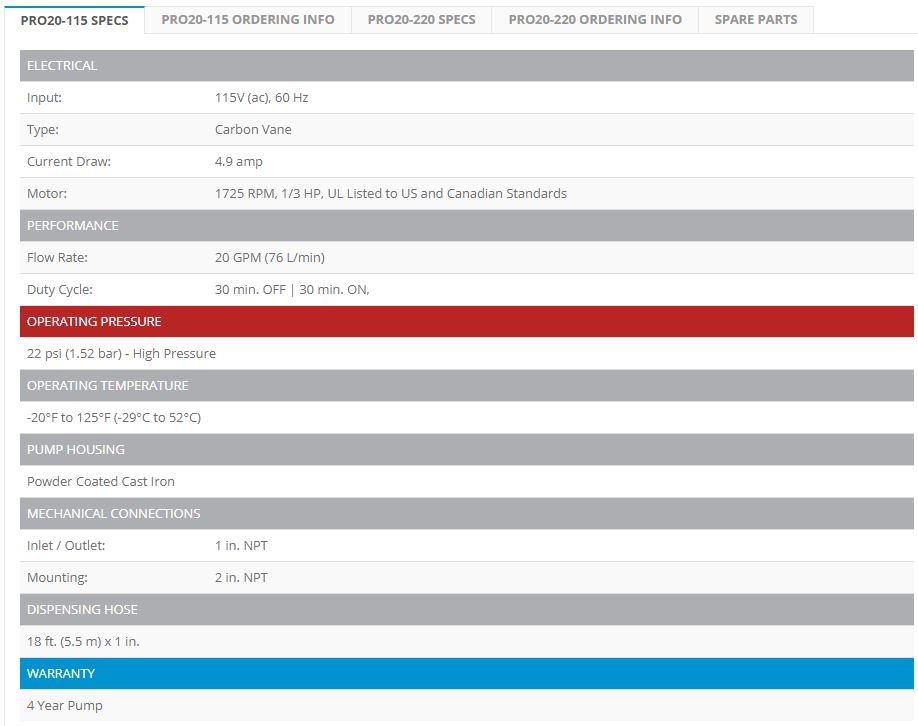Click the "Current Draw:" label
This screenshot has width=918, height=726.
tap(68, 162)
